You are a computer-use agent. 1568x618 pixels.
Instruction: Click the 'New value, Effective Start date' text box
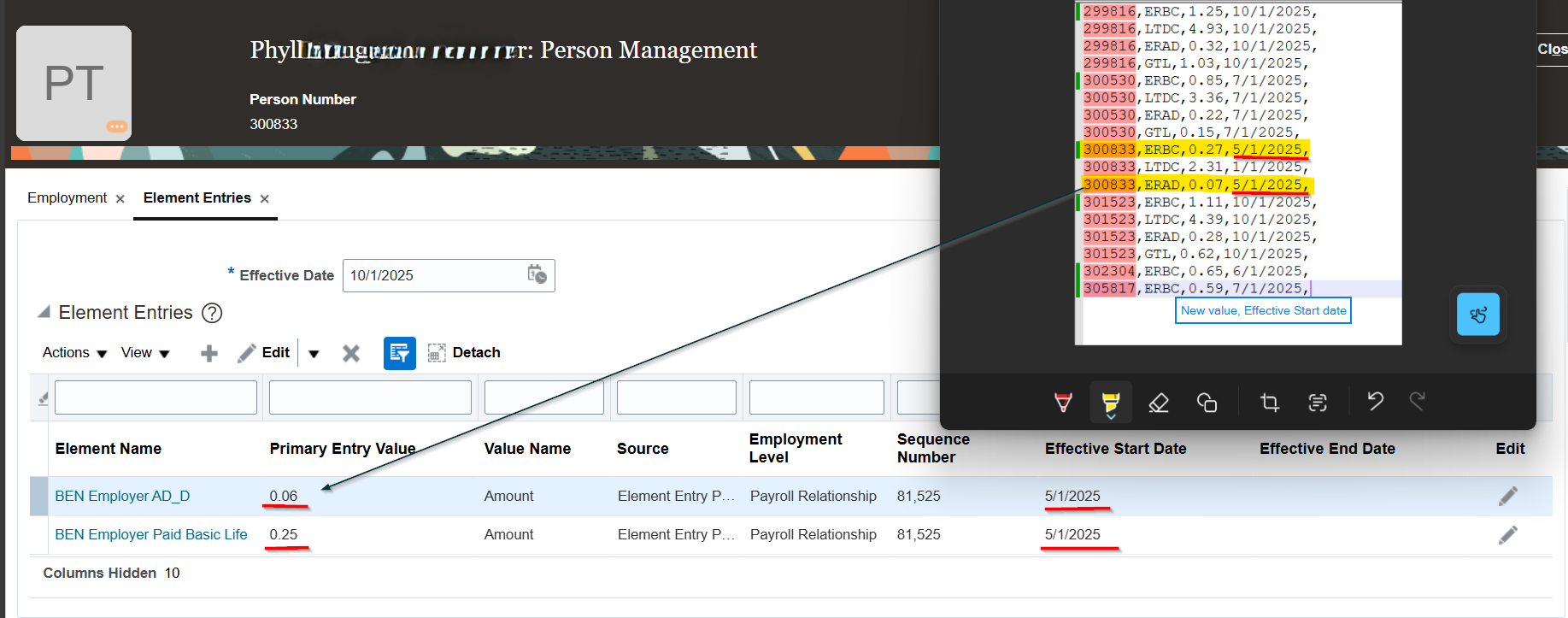click(1263, 311)
